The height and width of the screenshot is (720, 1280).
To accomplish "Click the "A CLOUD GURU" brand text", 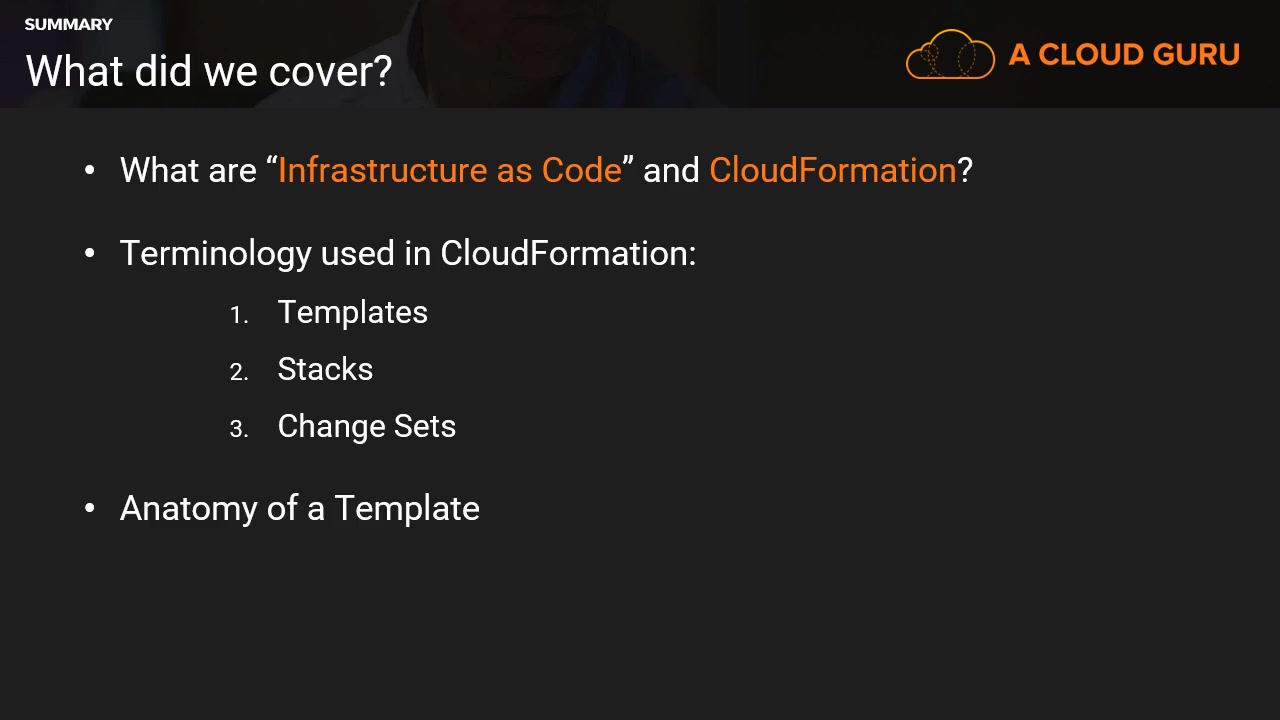I will click(x=1124, y=55).
